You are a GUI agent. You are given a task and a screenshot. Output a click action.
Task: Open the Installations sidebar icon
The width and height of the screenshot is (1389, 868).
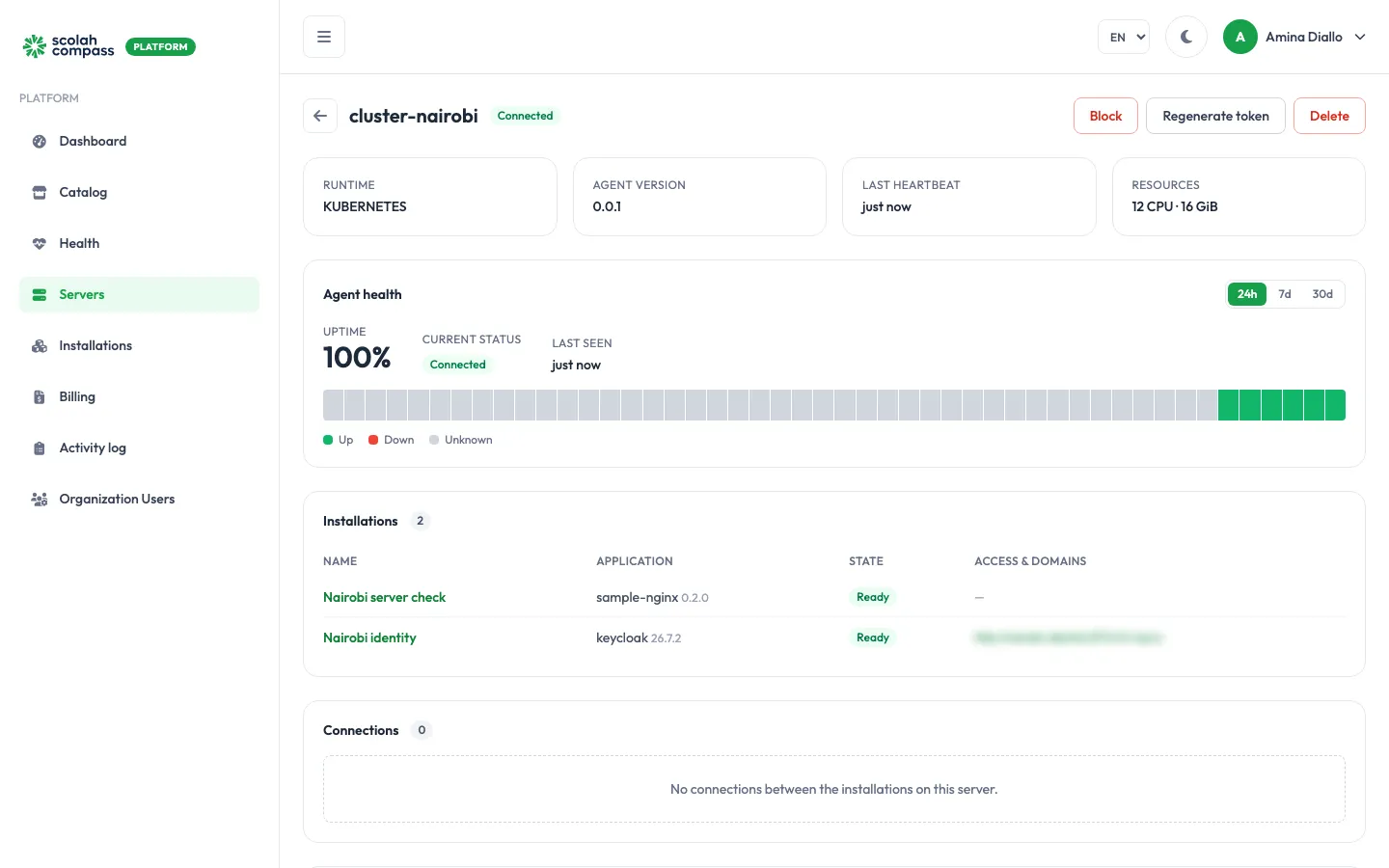click(x=40, y=346)
